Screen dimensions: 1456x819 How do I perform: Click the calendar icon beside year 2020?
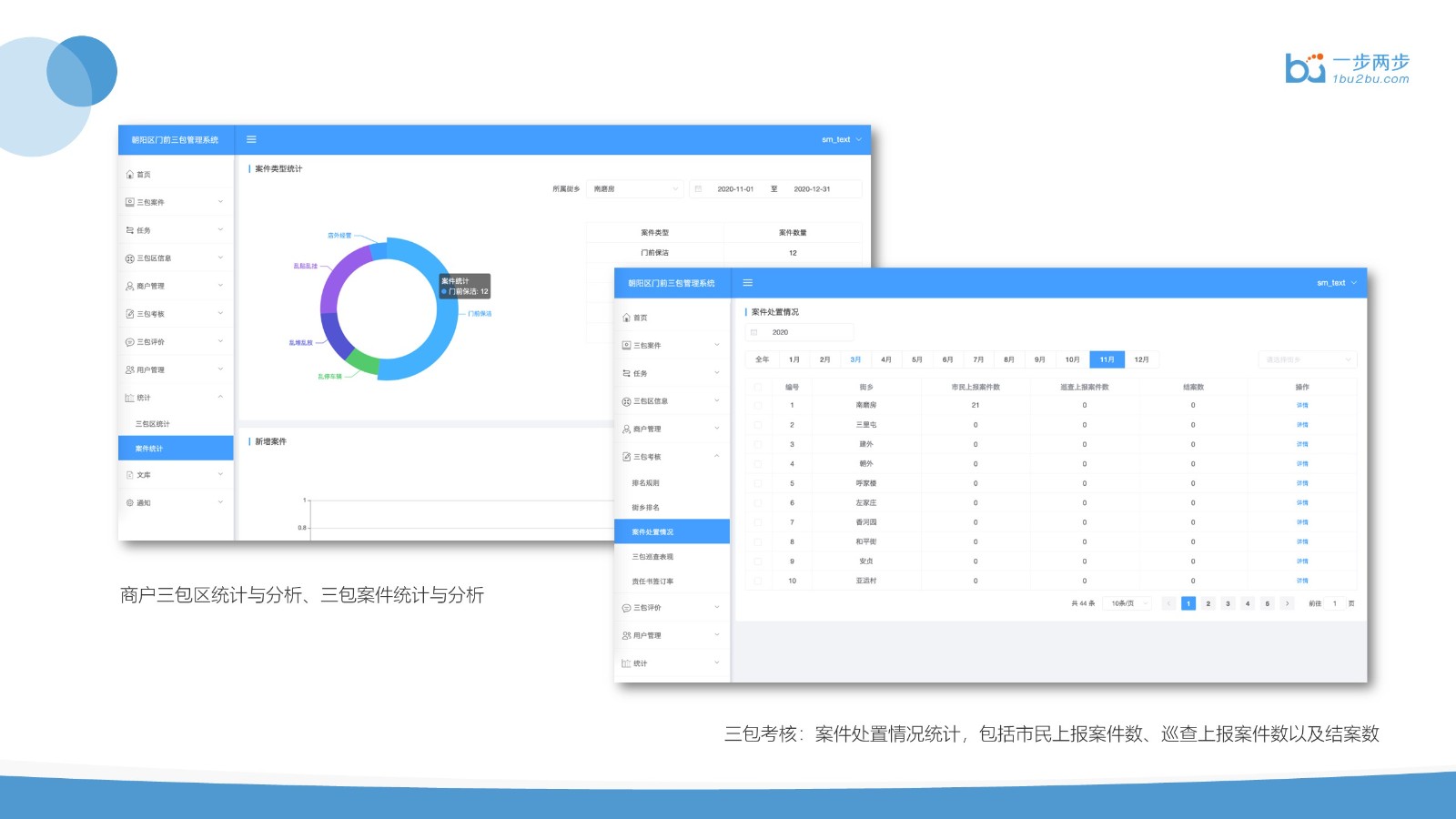[753, 332]
